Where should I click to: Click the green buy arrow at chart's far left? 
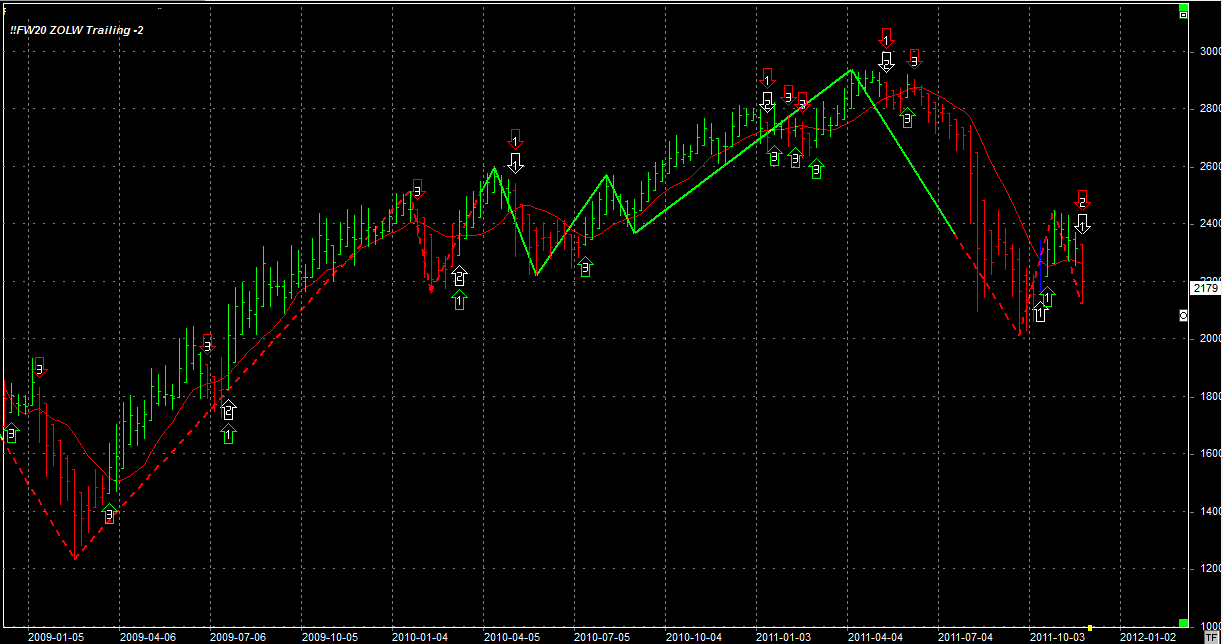coord(11,433)
